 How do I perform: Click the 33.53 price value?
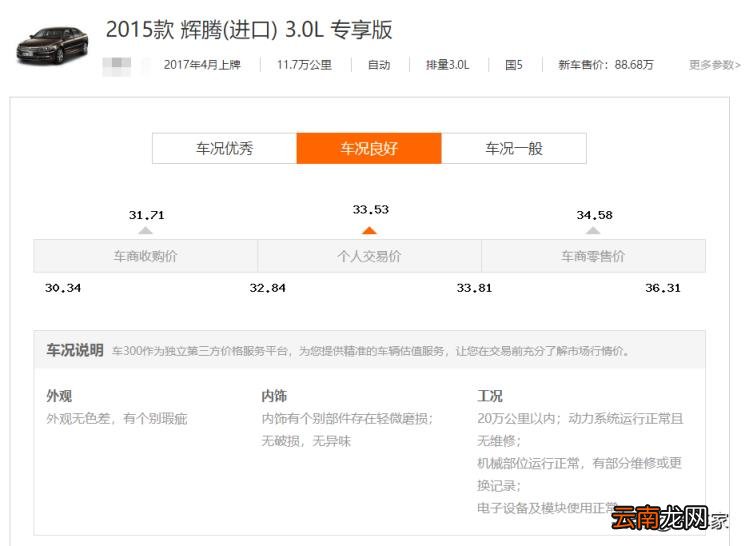click(371, 210)
